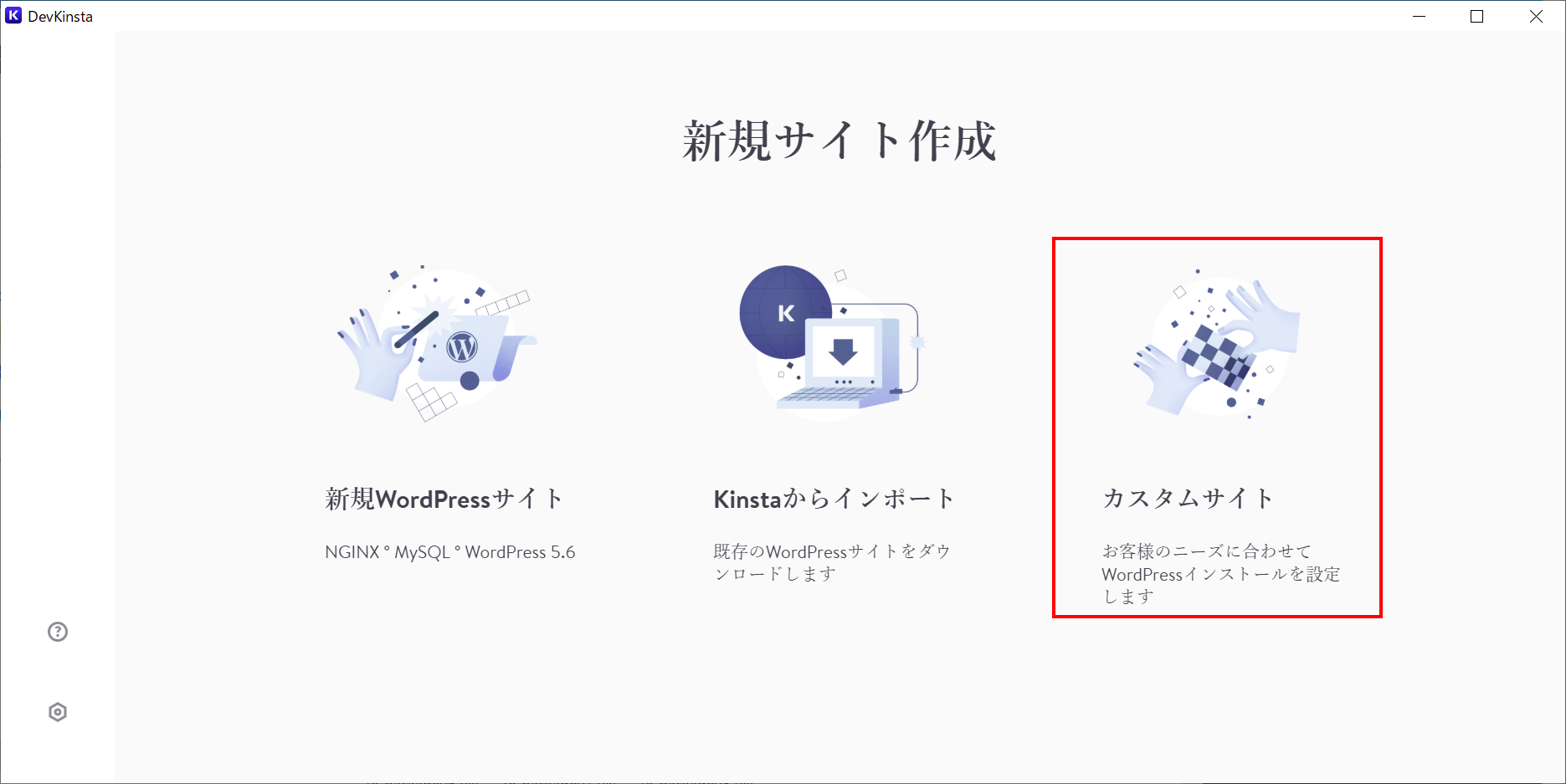
Task: Open settings via the hexagon gear icon
Action: 58,712
